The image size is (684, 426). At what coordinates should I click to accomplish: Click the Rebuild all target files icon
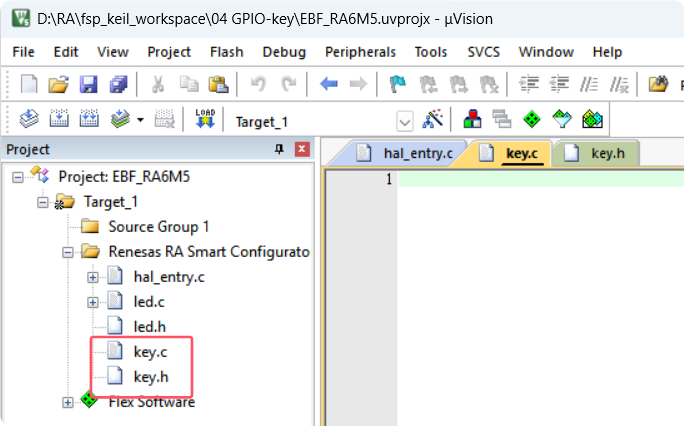[x=89, y=118]
